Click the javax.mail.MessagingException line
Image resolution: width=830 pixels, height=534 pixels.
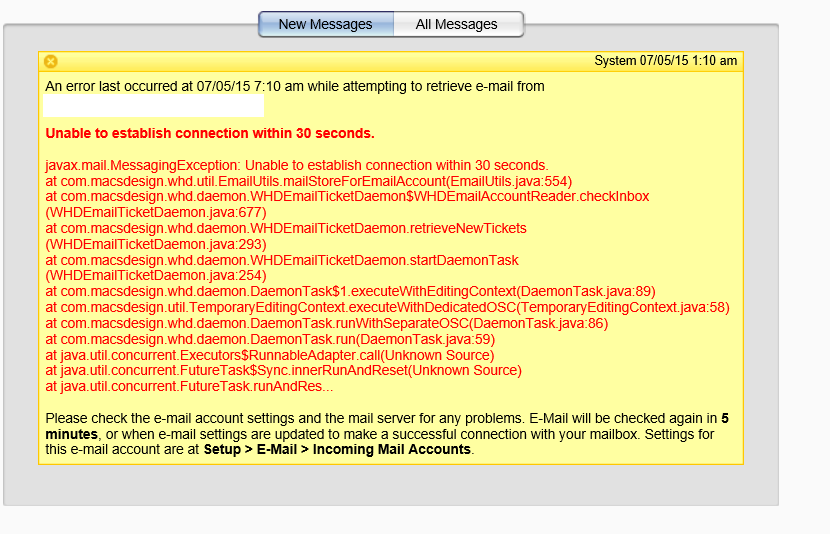click(297, 165)
